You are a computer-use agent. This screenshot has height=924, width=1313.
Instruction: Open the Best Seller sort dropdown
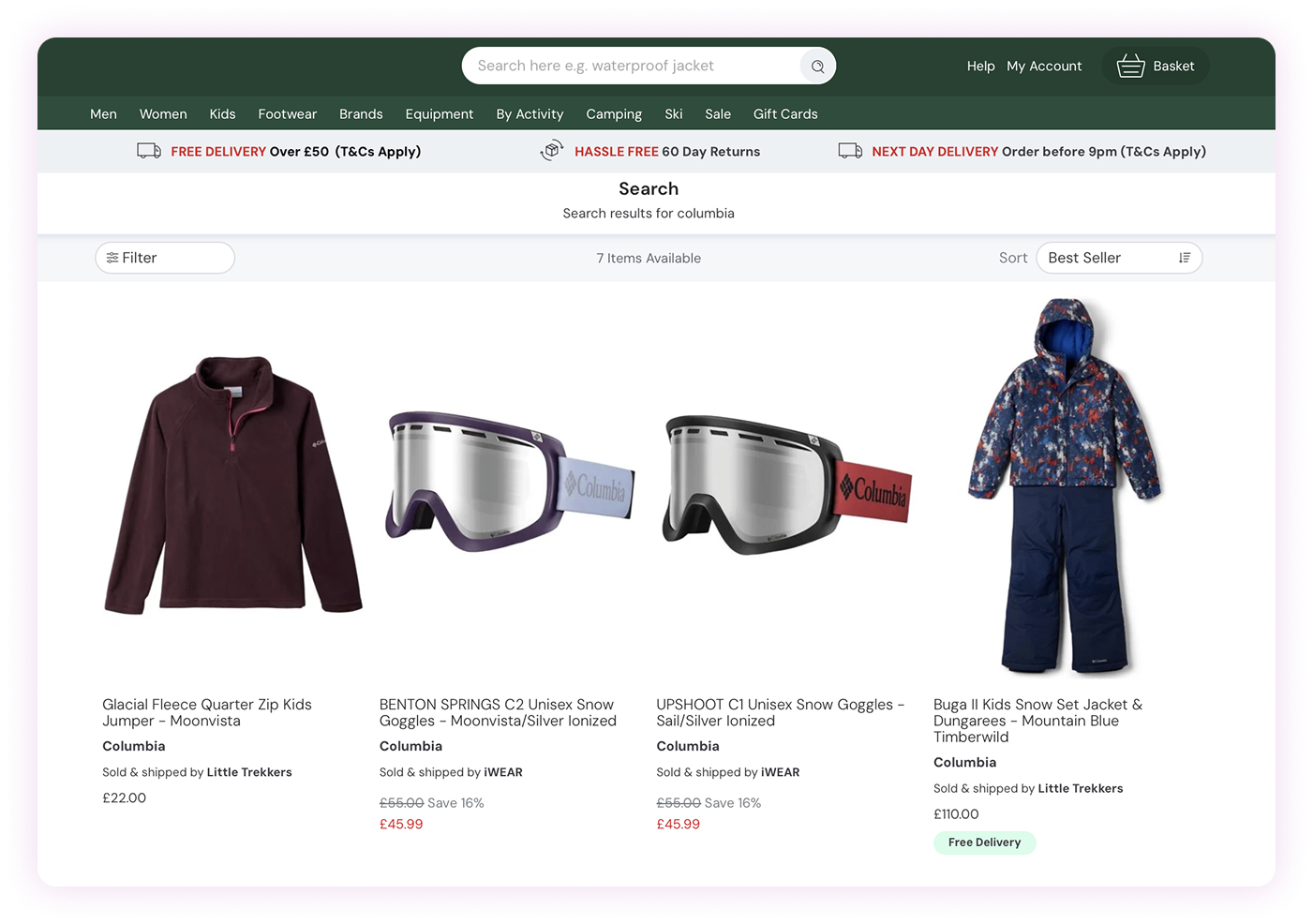pyautogui.click(x=1119, y=258)
